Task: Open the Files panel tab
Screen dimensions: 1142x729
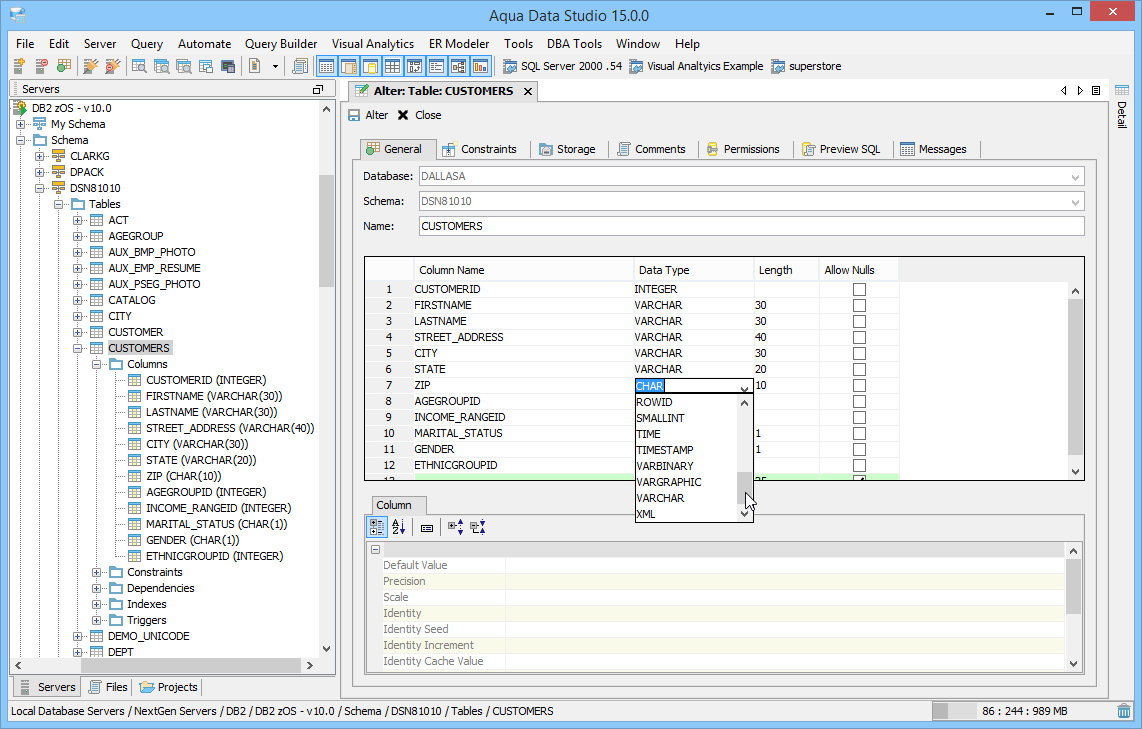Action: click(x=108, y=687)
